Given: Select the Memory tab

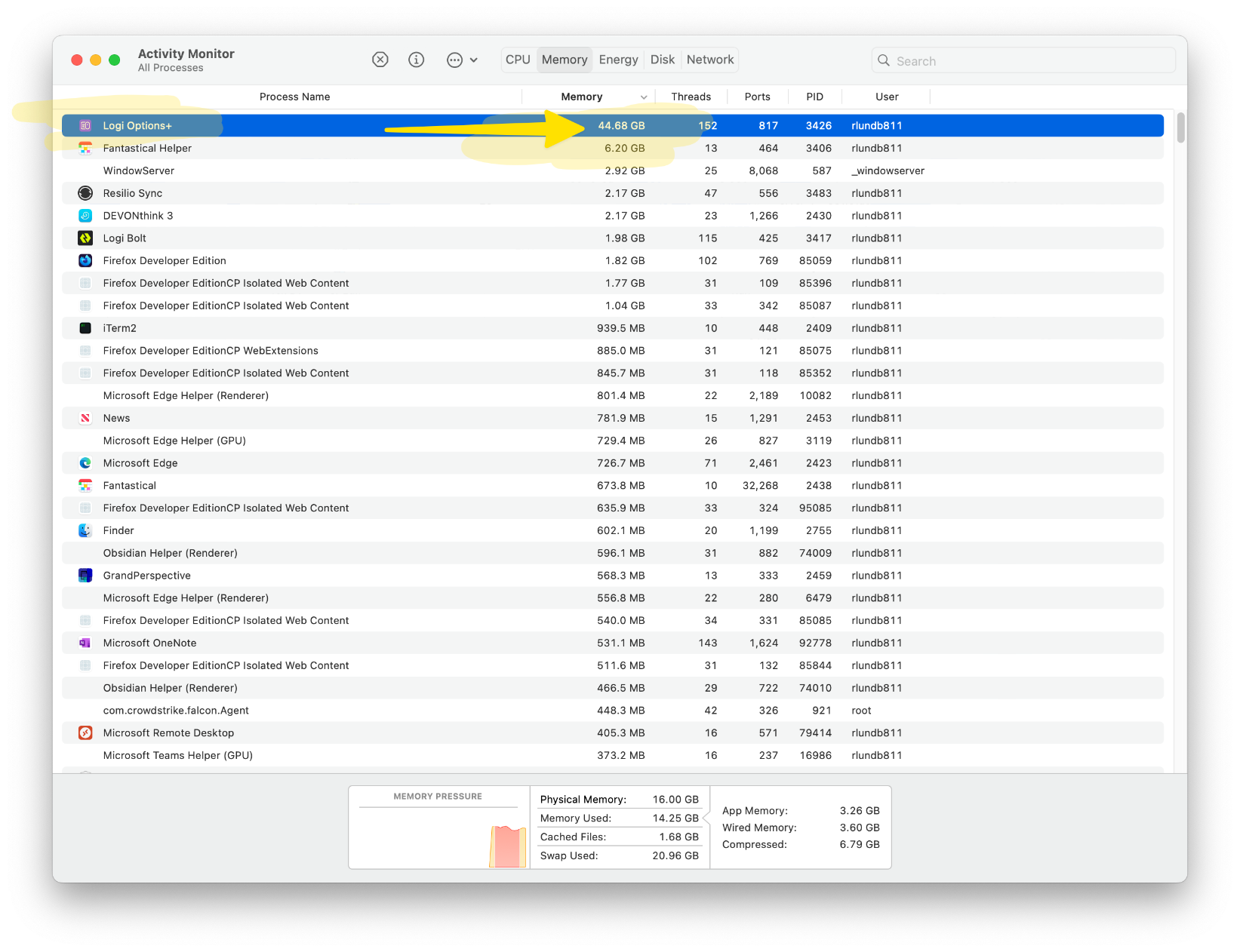Looking at the screenshot, I should 565,60.
